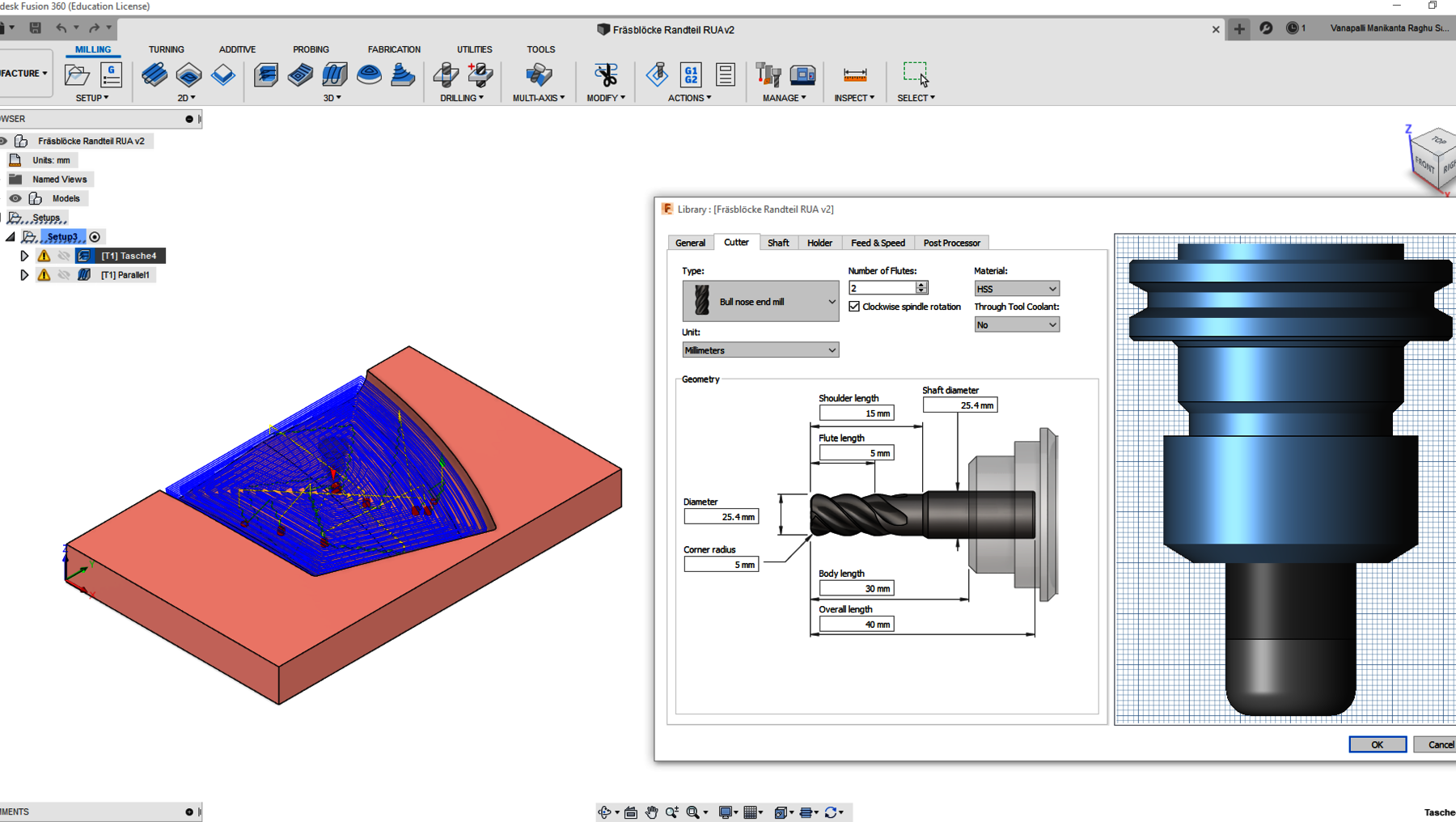Expand the [T1] Parallel1 operation node
This screenshot has height=822, width=1456.
tap(24, 275)
